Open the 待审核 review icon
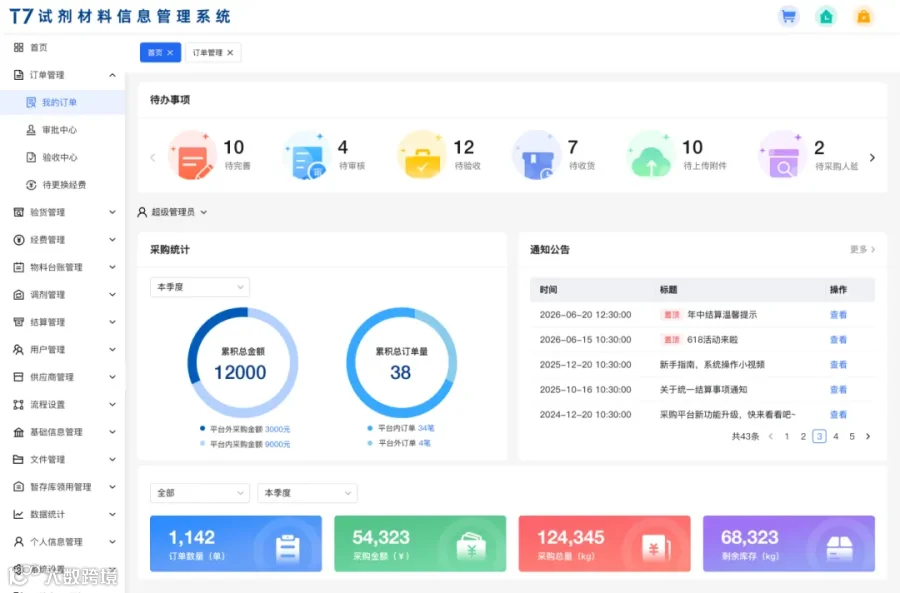 coord(307,156)
